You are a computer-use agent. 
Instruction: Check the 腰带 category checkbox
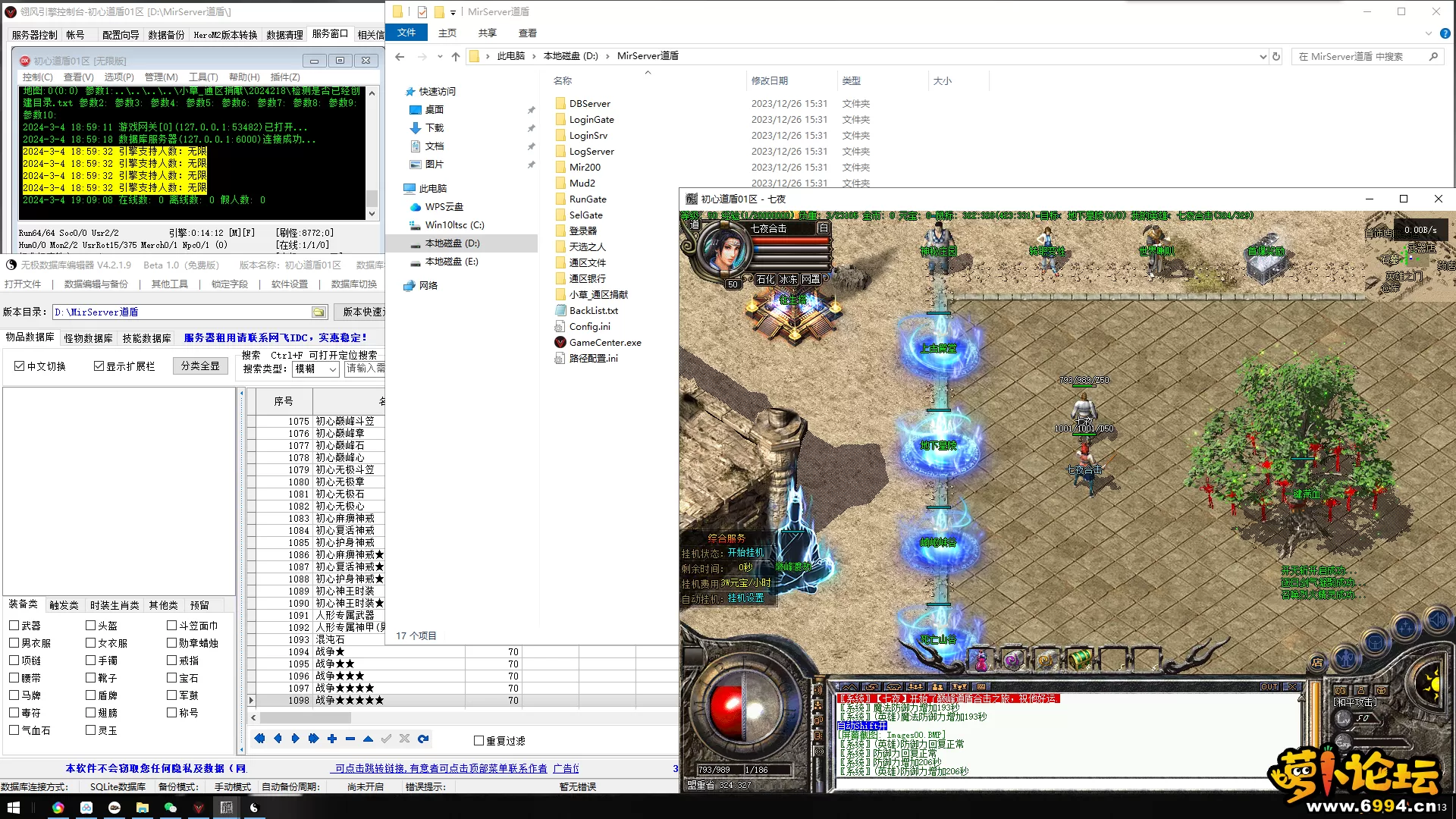(14, 678)
